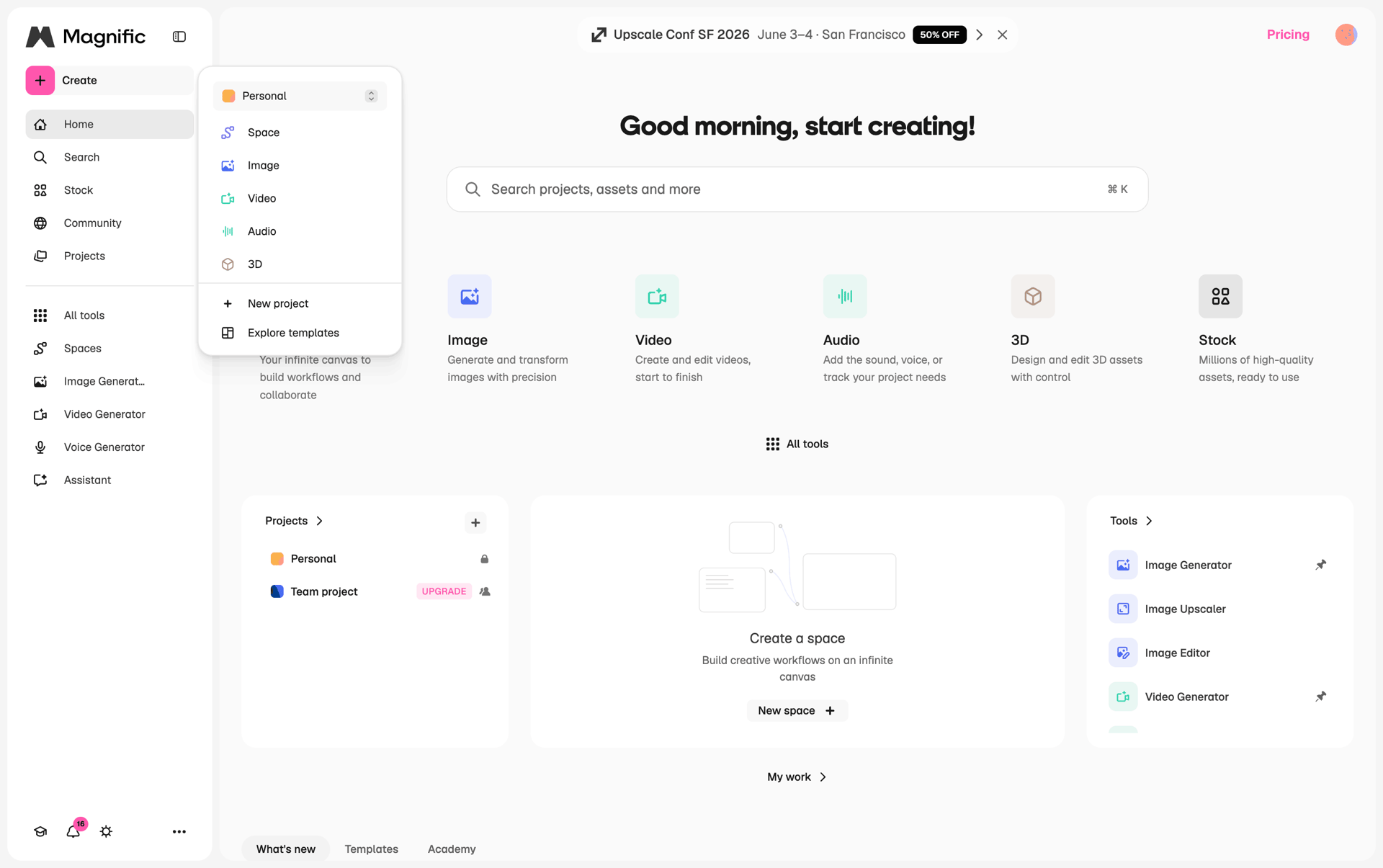Expand the conference banner chevron
The width and height of the screenshot is (1383, 868).
tap(980, 35)
